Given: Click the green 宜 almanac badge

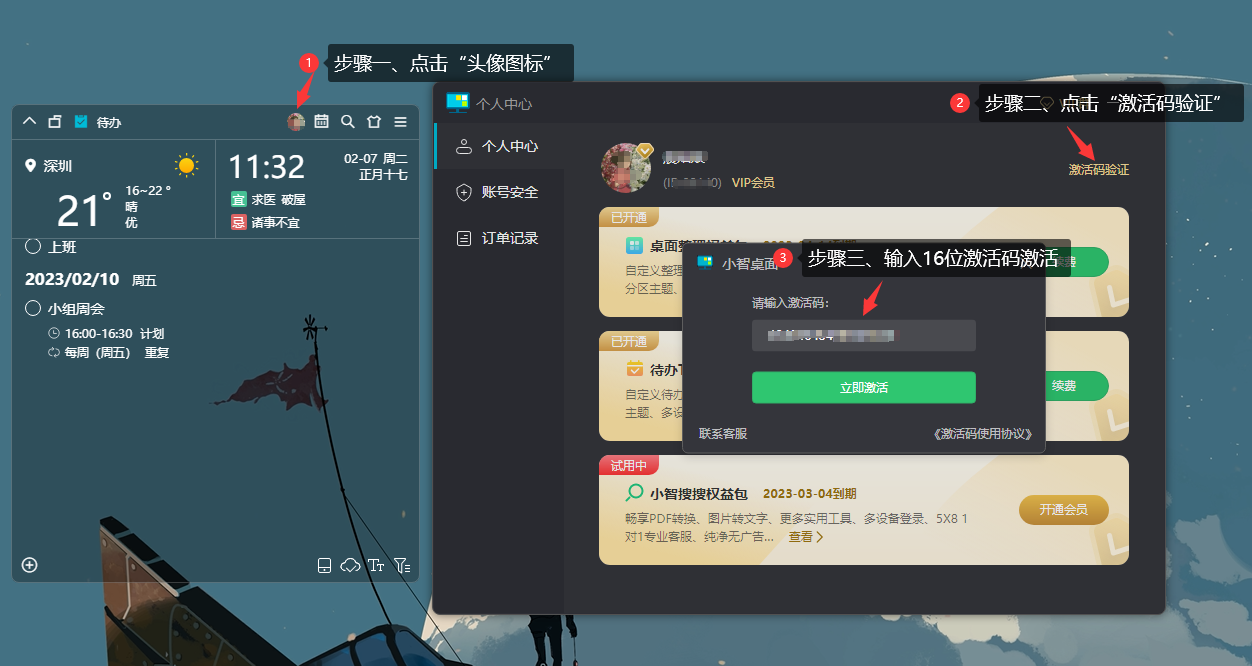Looking at the screenshot, I should 238,199.
